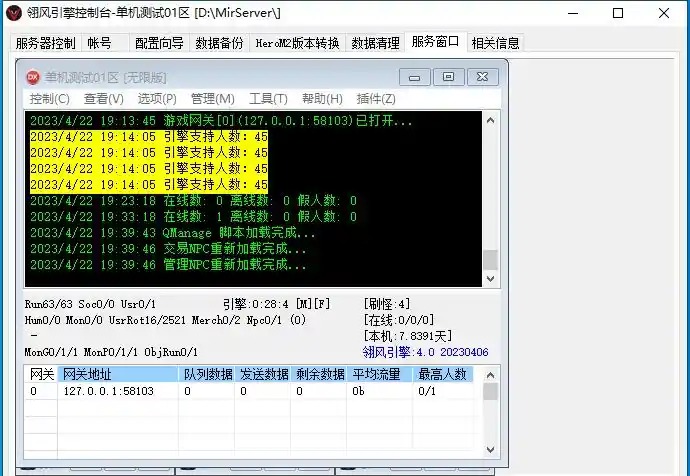Open the 帮助(H) menu
Screen dimensions: 690x476
point(322,99)
